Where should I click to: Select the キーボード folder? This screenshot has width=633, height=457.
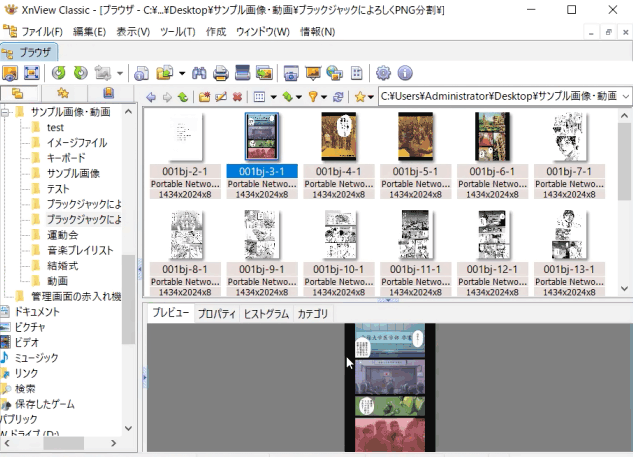(x=66, y=158)
